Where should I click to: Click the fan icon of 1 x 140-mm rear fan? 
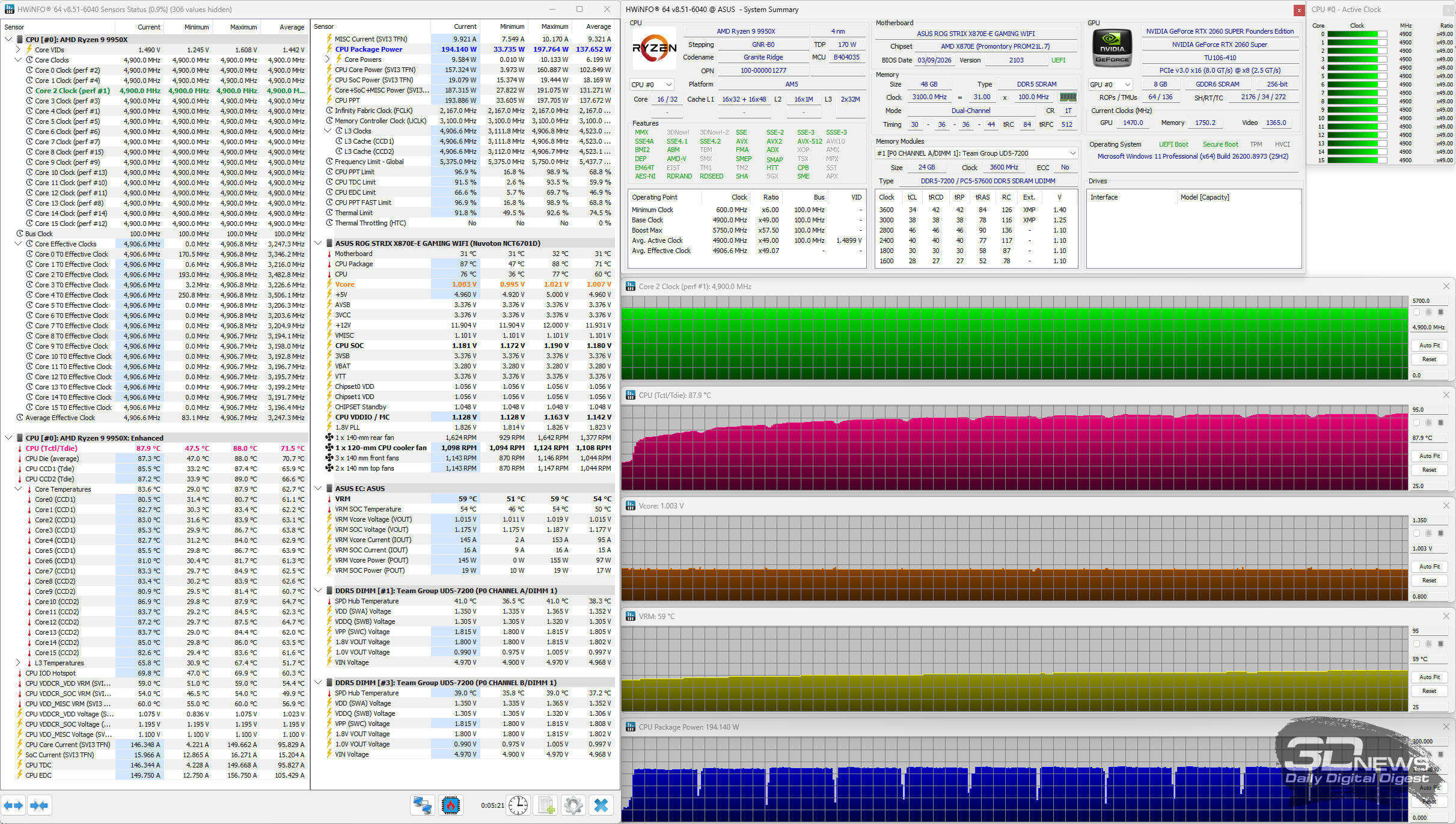pos(329,438)
